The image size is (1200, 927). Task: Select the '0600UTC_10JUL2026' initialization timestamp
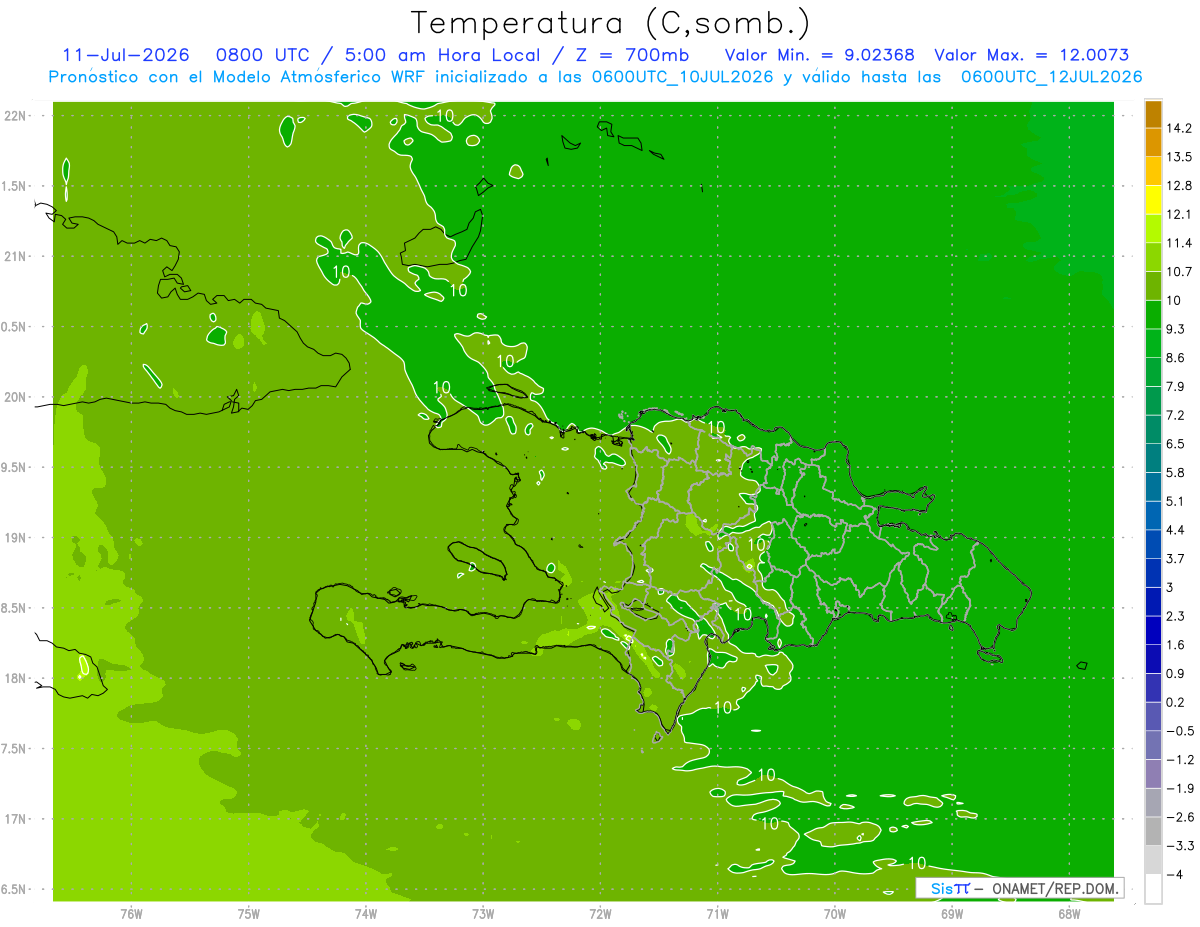coord(682,77)
